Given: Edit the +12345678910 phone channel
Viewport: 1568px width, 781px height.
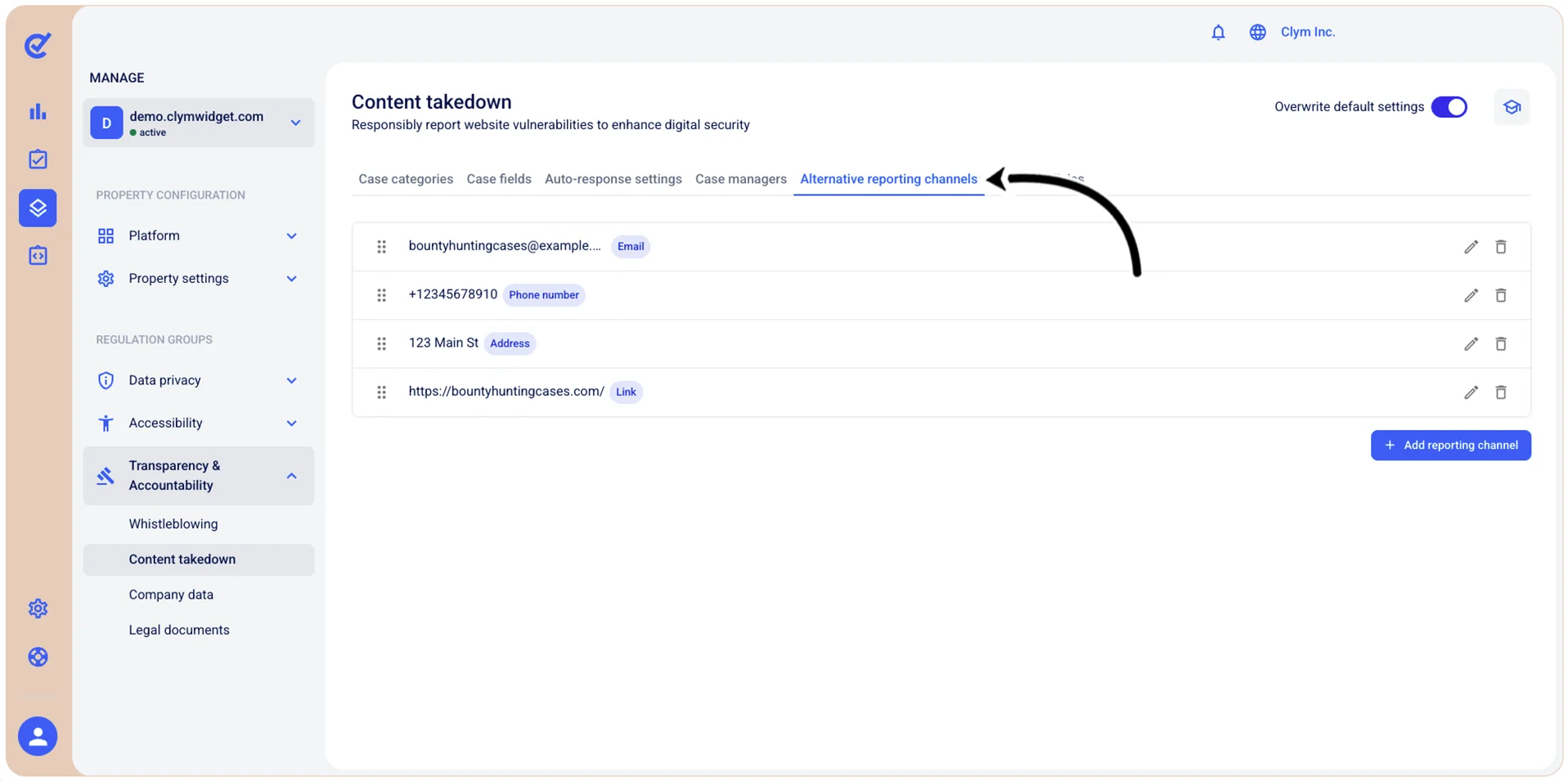Looking at the screenshot, I should click(x=1471, y=295).
